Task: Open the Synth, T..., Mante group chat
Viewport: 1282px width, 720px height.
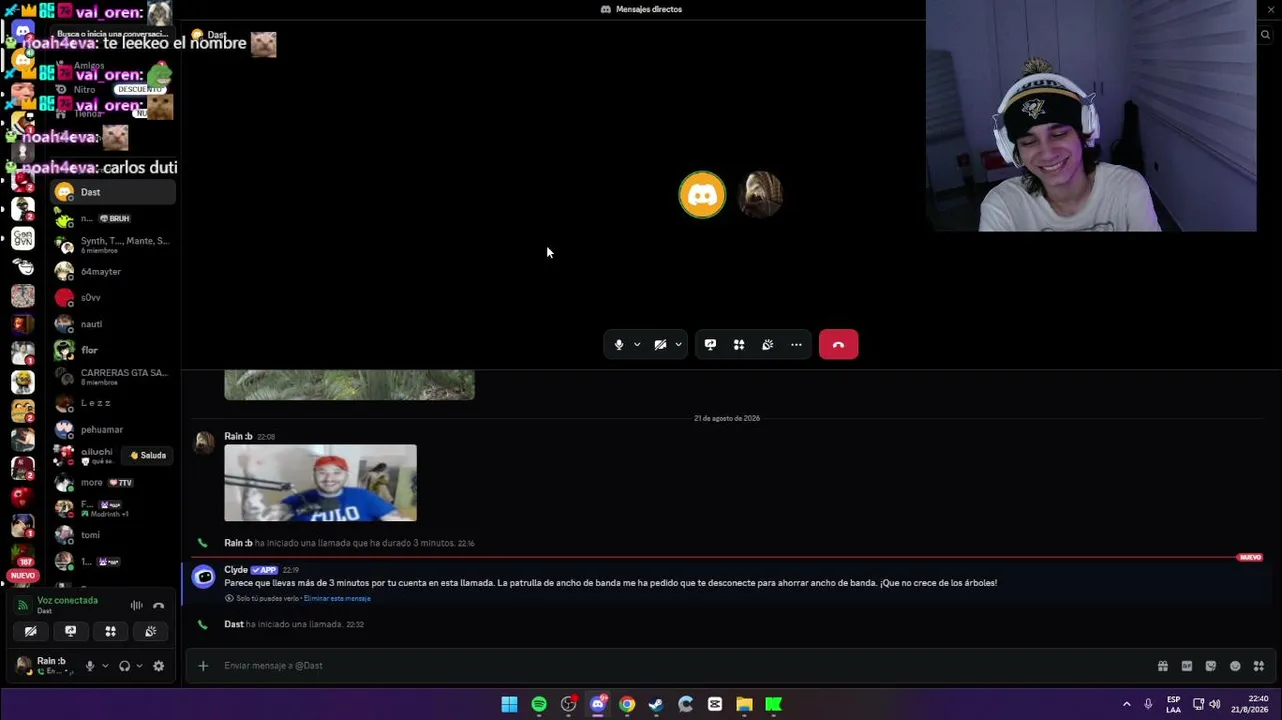Action: [113, 245]
